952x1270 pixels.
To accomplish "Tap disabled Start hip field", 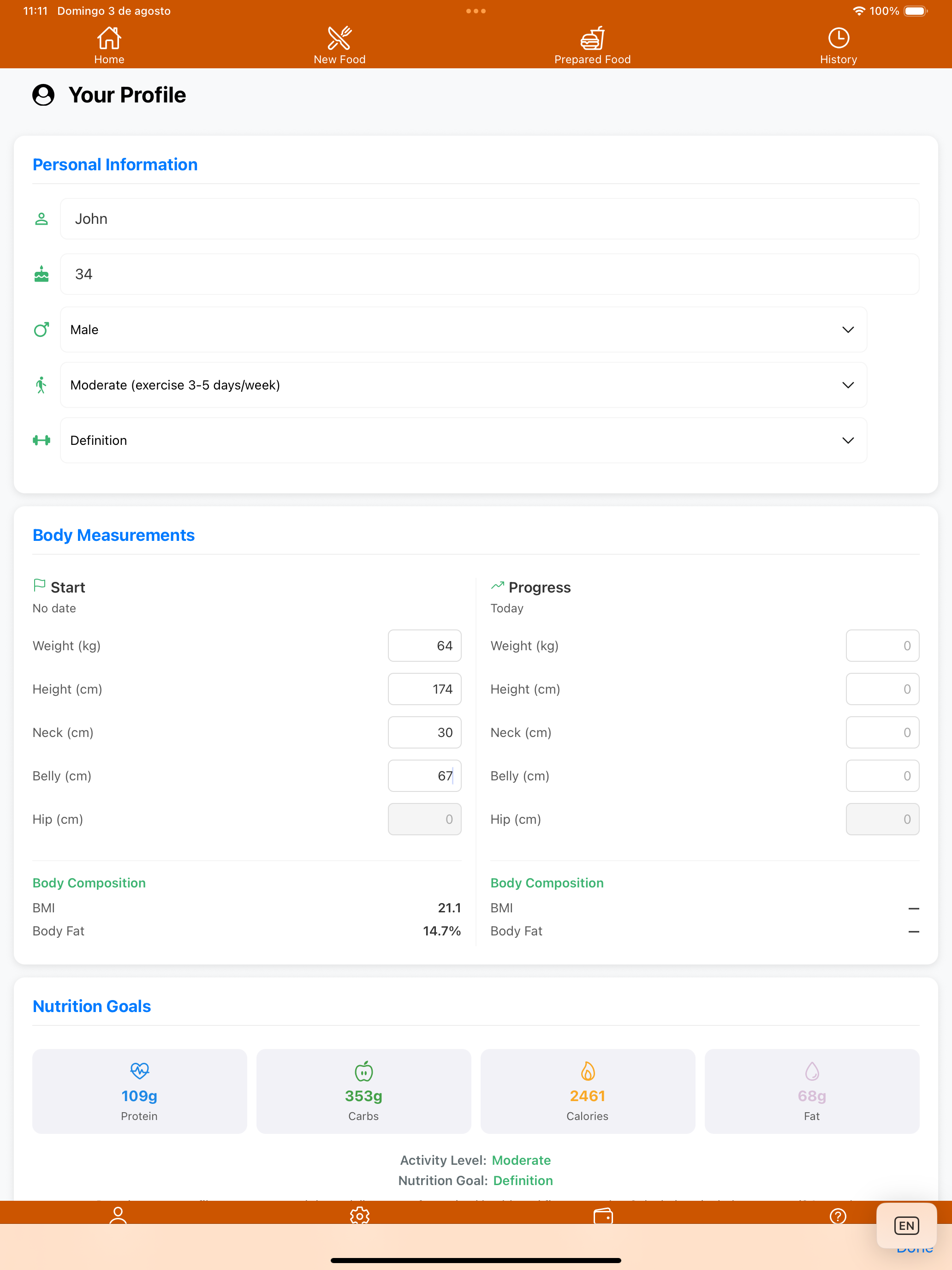I will click(x=425, y=819).
